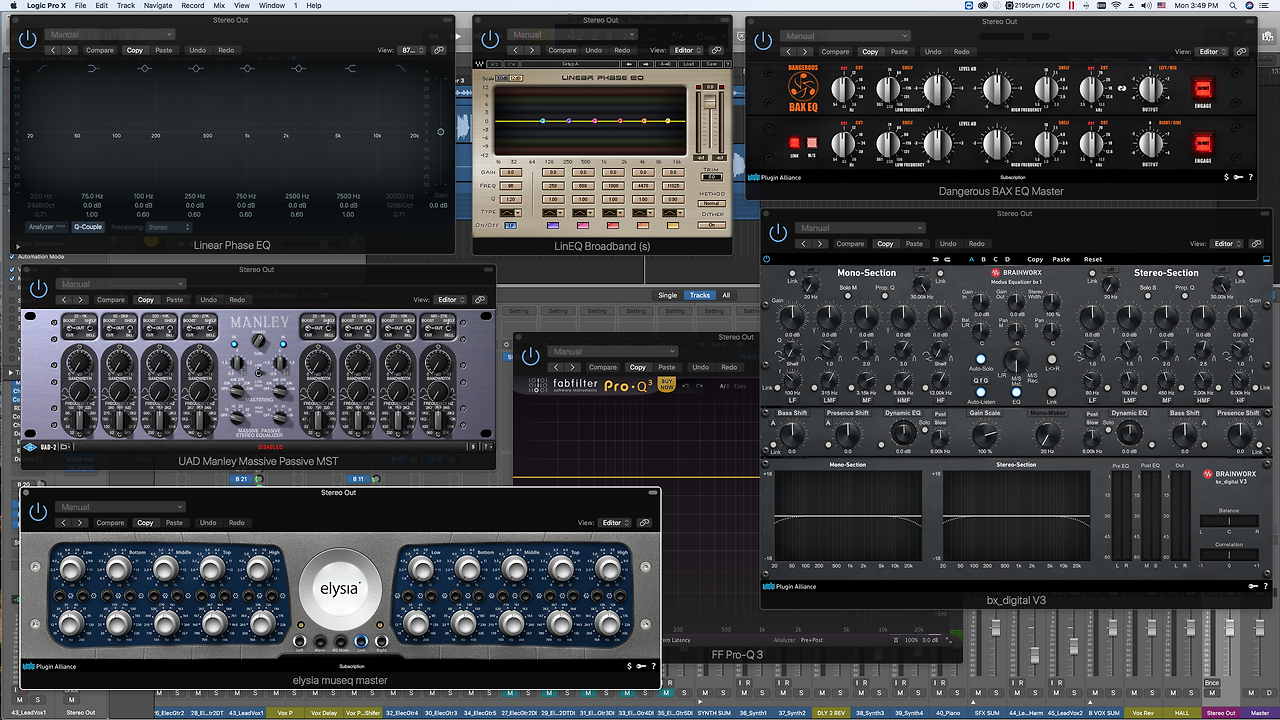This screenshot has height=720, width=1280.
Task: Toggle the Left/Mid Engage button on BAX EQ
Action: 1202,89
